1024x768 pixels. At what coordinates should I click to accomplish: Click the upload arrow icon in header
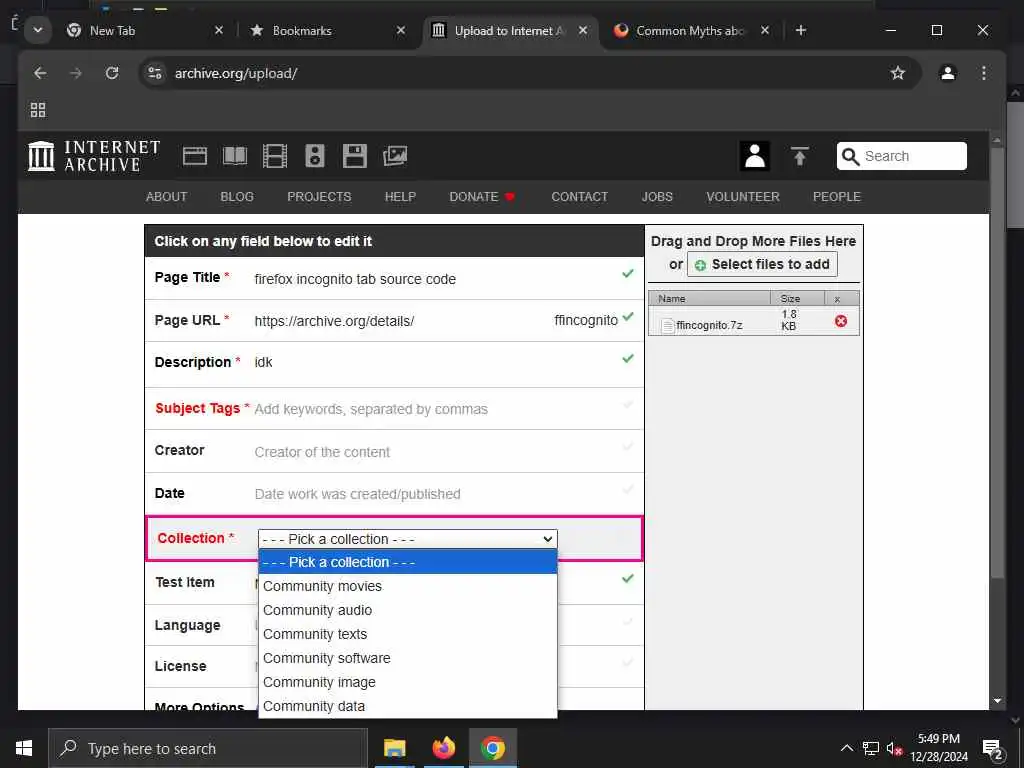[799, 156]
